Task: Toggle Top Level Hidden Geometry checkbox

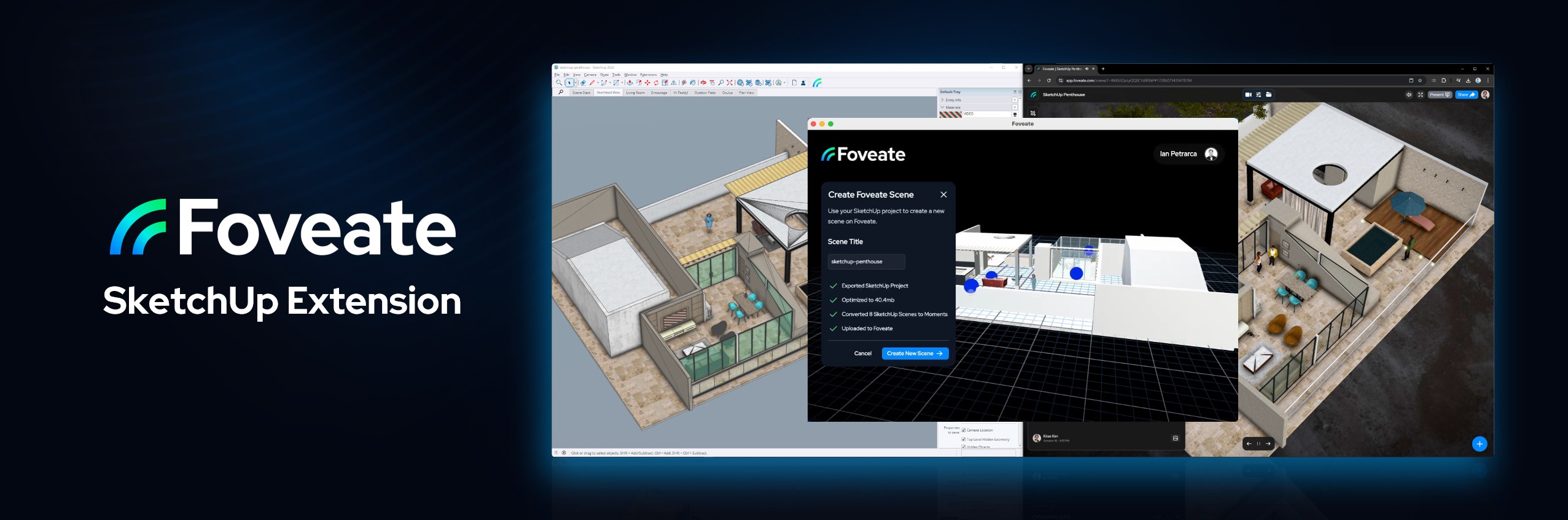Action: tap(963, 440)
